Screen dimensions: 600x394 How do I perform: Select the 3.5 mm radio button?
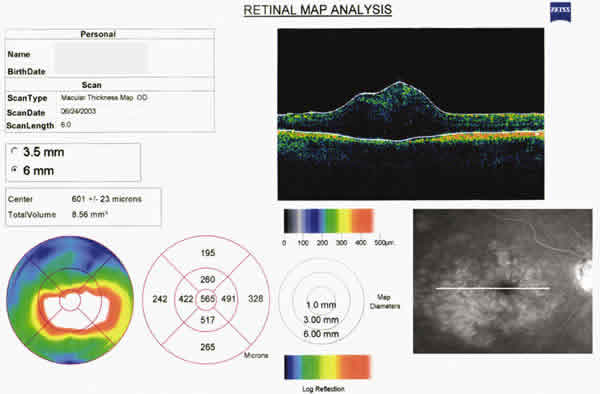15,152
